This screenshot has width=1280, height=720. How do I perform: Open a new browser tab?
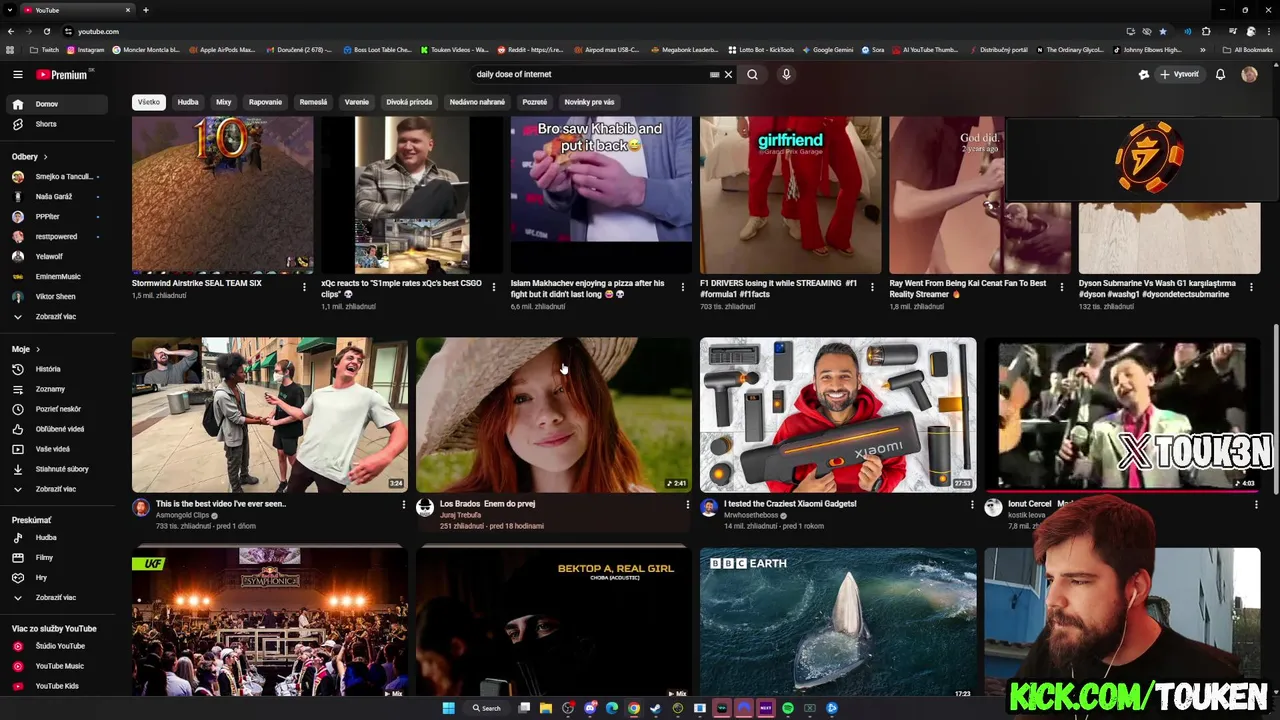146,10
